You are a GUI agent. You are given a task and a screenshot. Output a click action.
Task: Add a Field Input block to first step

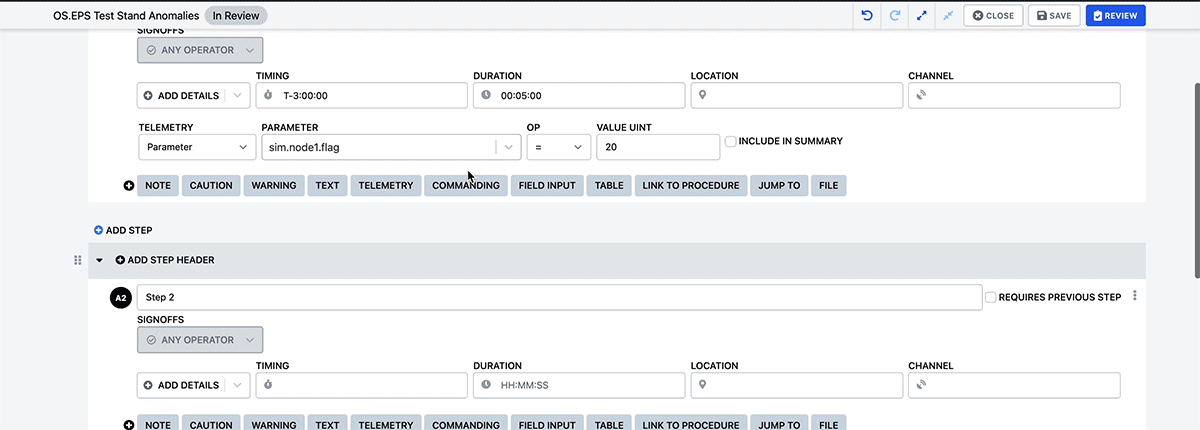(x=547, y=186)
